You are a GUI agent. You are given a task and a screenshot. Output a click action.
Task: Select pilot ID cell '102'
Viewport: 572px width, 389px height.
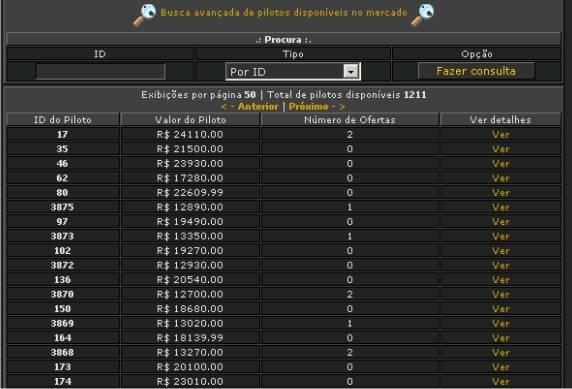tap(62, 251)
